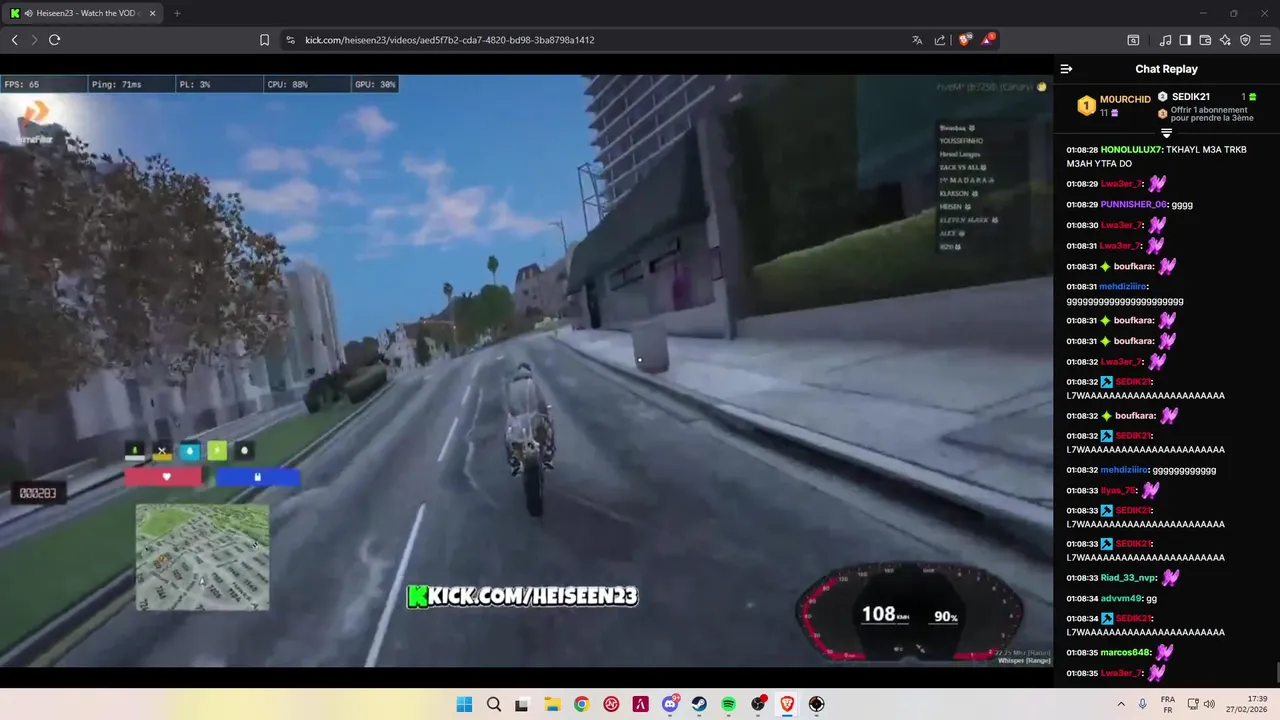Open mehdiziiiro username above ggggg spam
The image size is (1280, 720).
(1124, 287)
